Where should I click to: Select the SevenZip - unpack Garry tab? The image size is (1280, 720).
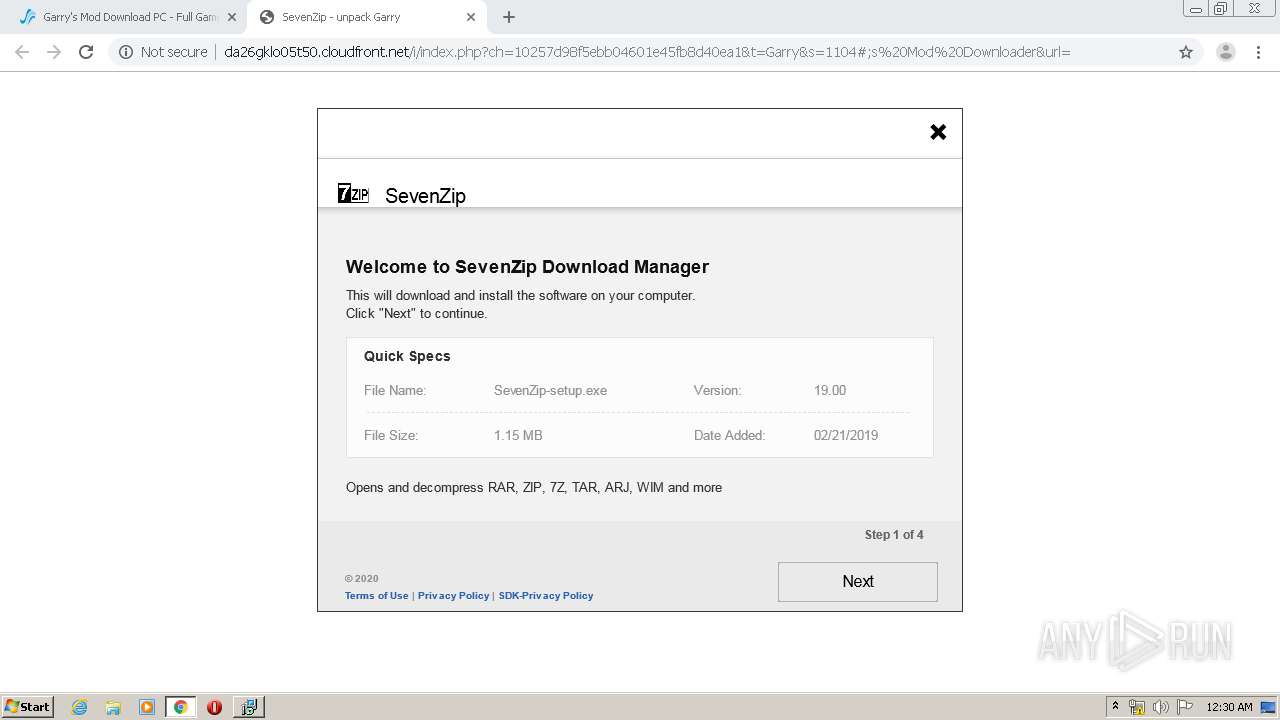(x=365, y=17)
